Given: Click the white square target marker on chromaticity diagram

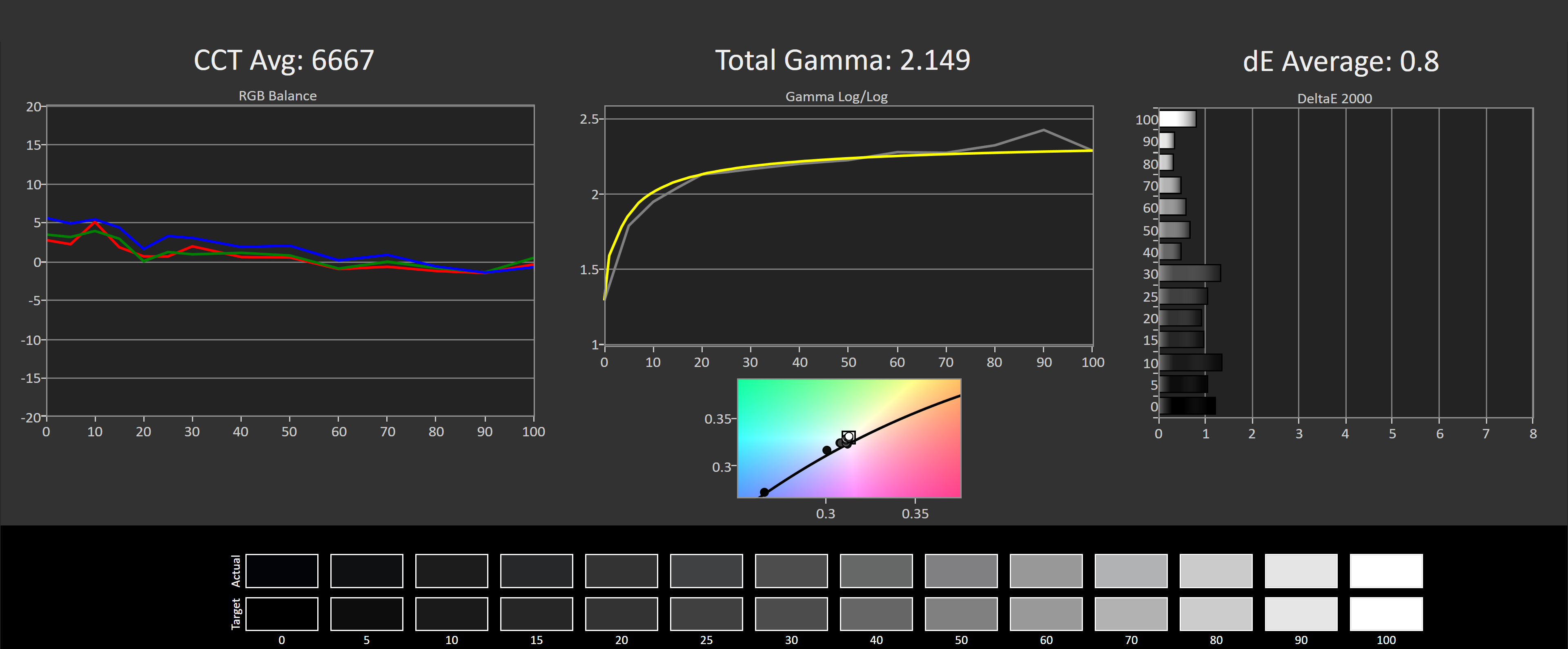Looking at the screenshot, I should pyautogui.click(x=849, y=437).
